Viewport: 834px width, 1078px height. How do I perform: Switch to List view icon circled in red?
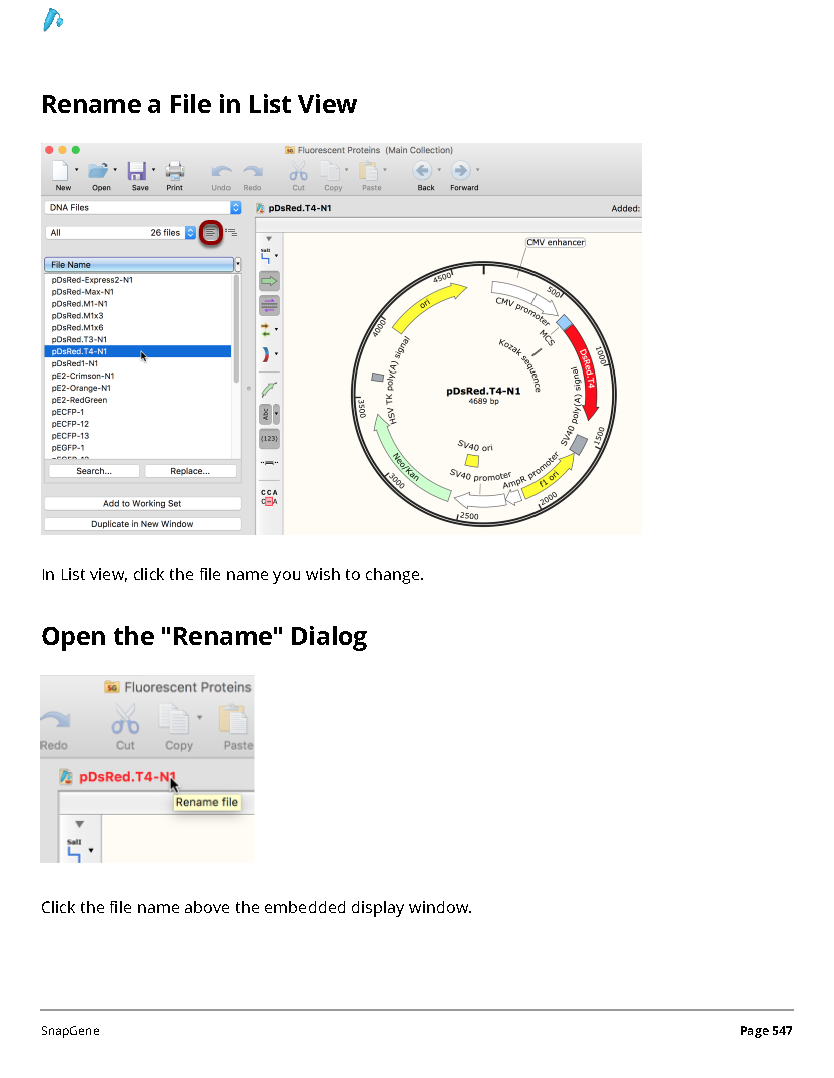click(x=210, y=233)
